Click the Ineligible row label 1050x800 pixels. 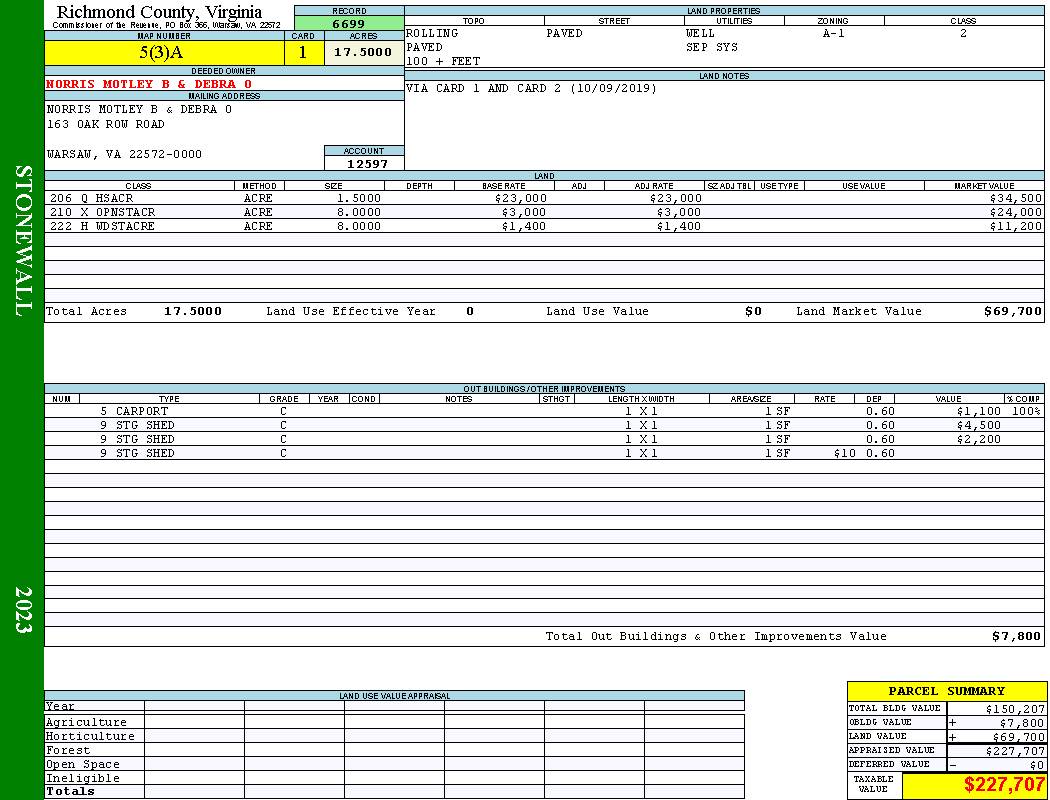tap(82, 779)
